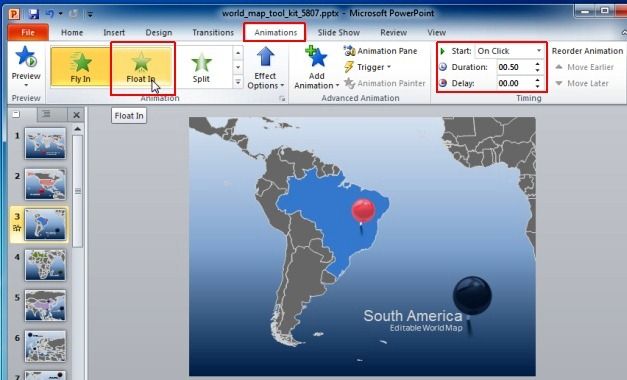Open the Undo history dropdown arrow
Screen dimensions: 627x380
pos(60,14)
